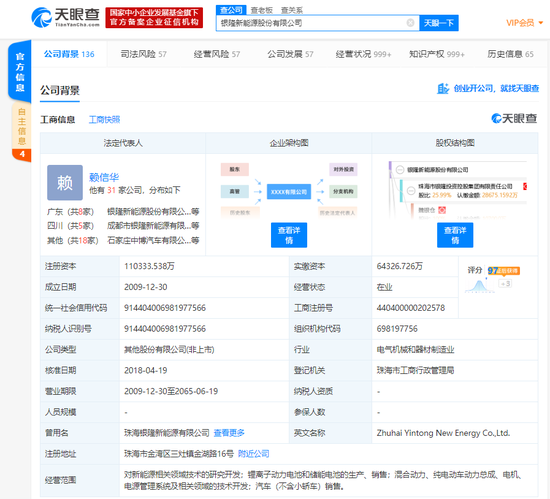Image resolution: width=550 pixels, height=499 pixels.
Task: Click the 赖 avatar tile
Action: point(65,182)
